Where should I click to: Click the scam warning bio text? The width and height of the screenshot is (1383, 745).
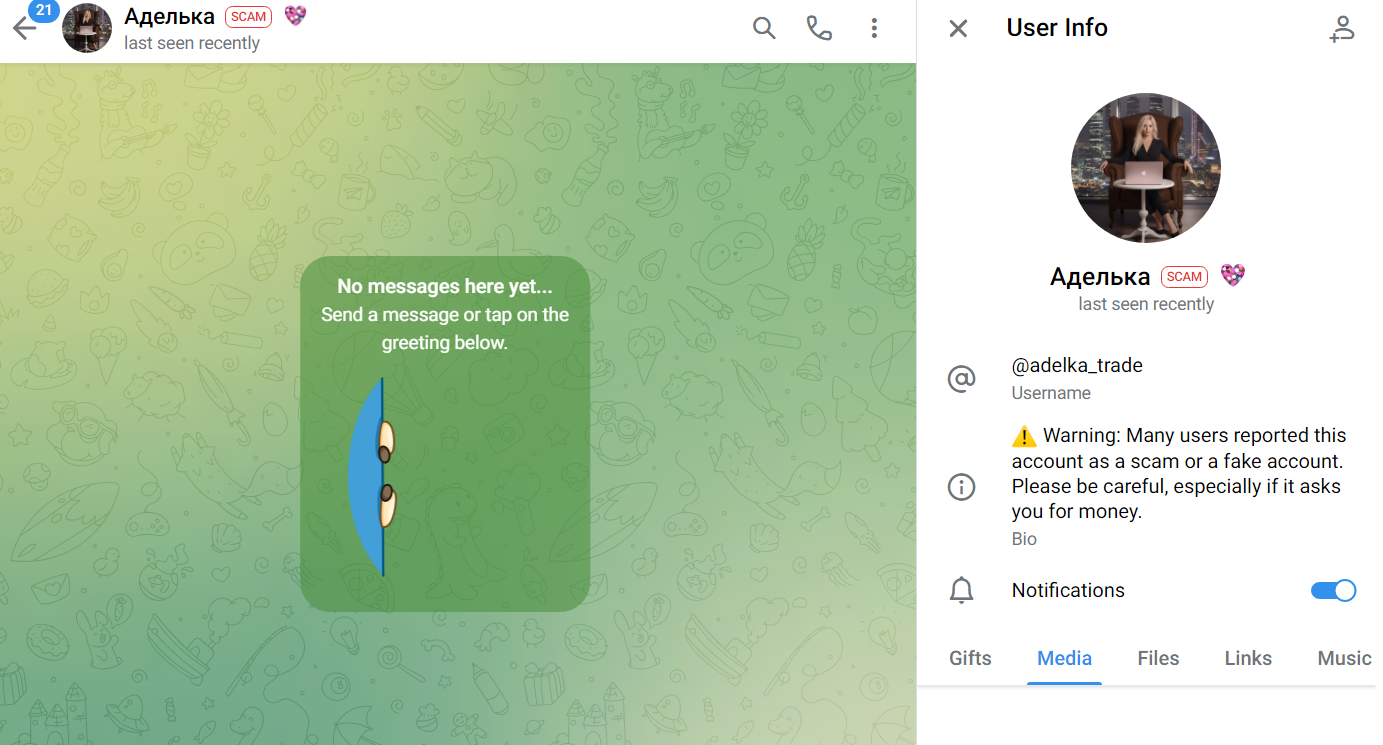point(1178,474)
